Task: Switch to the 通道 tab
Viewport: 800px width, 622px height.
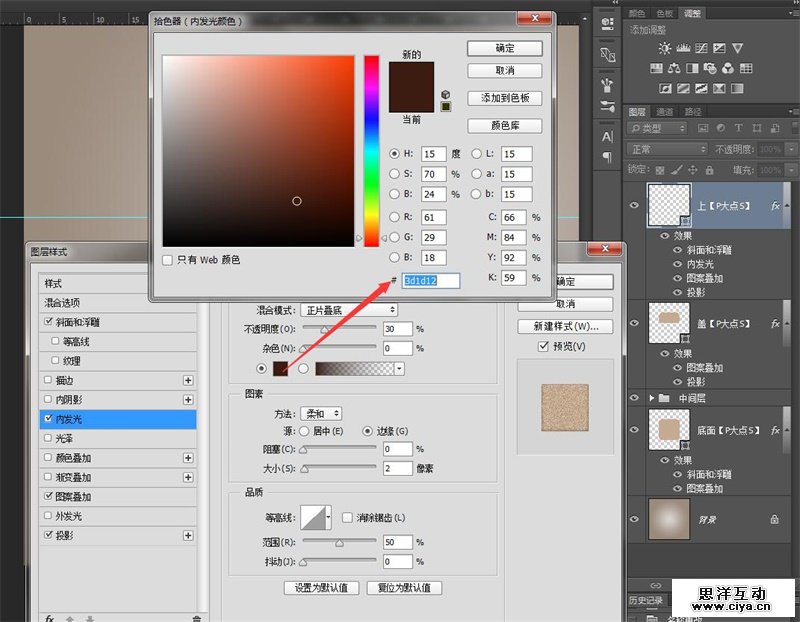Action: pos(665,112)
